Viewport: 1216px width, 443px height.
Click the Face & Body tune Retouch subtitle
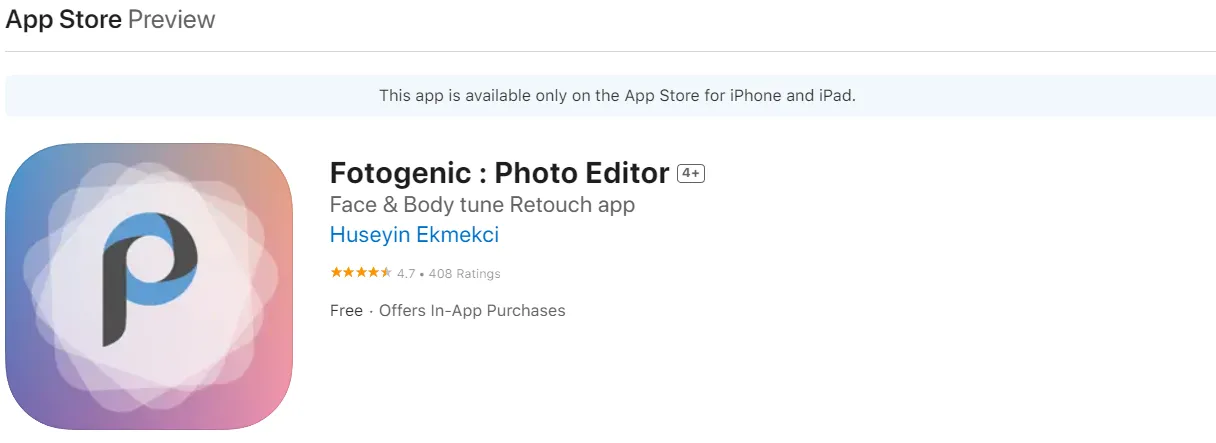point(482,205)
